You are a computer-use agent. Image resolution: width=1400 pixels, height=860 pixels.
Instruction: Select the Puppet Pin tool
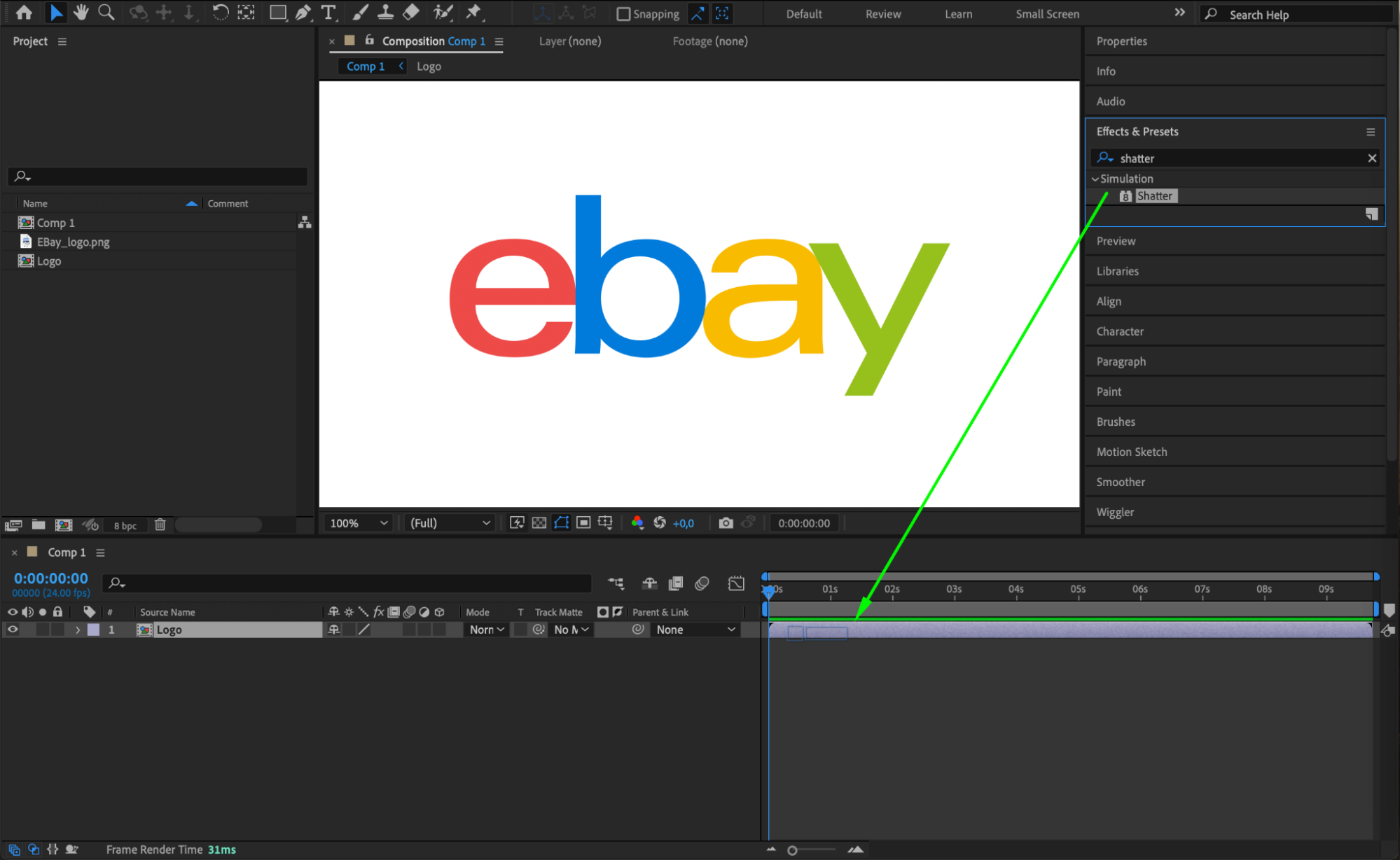tap(473, 12)
